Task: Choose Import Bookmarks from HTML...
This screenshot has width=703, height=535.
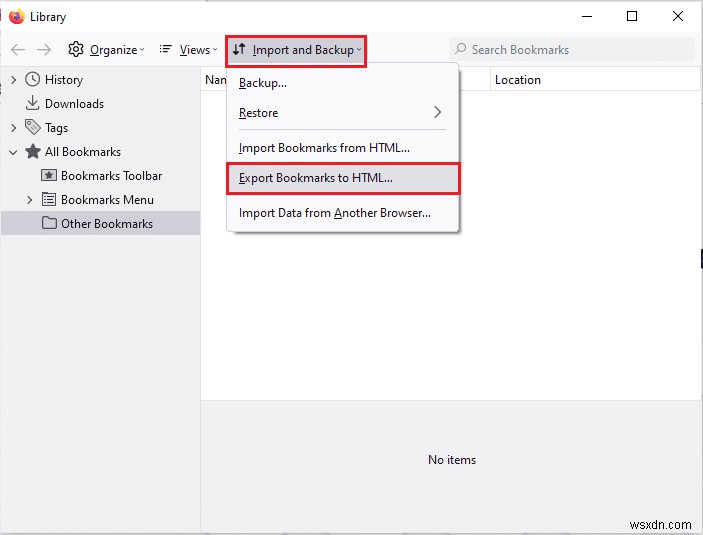Action: (343, 148)
